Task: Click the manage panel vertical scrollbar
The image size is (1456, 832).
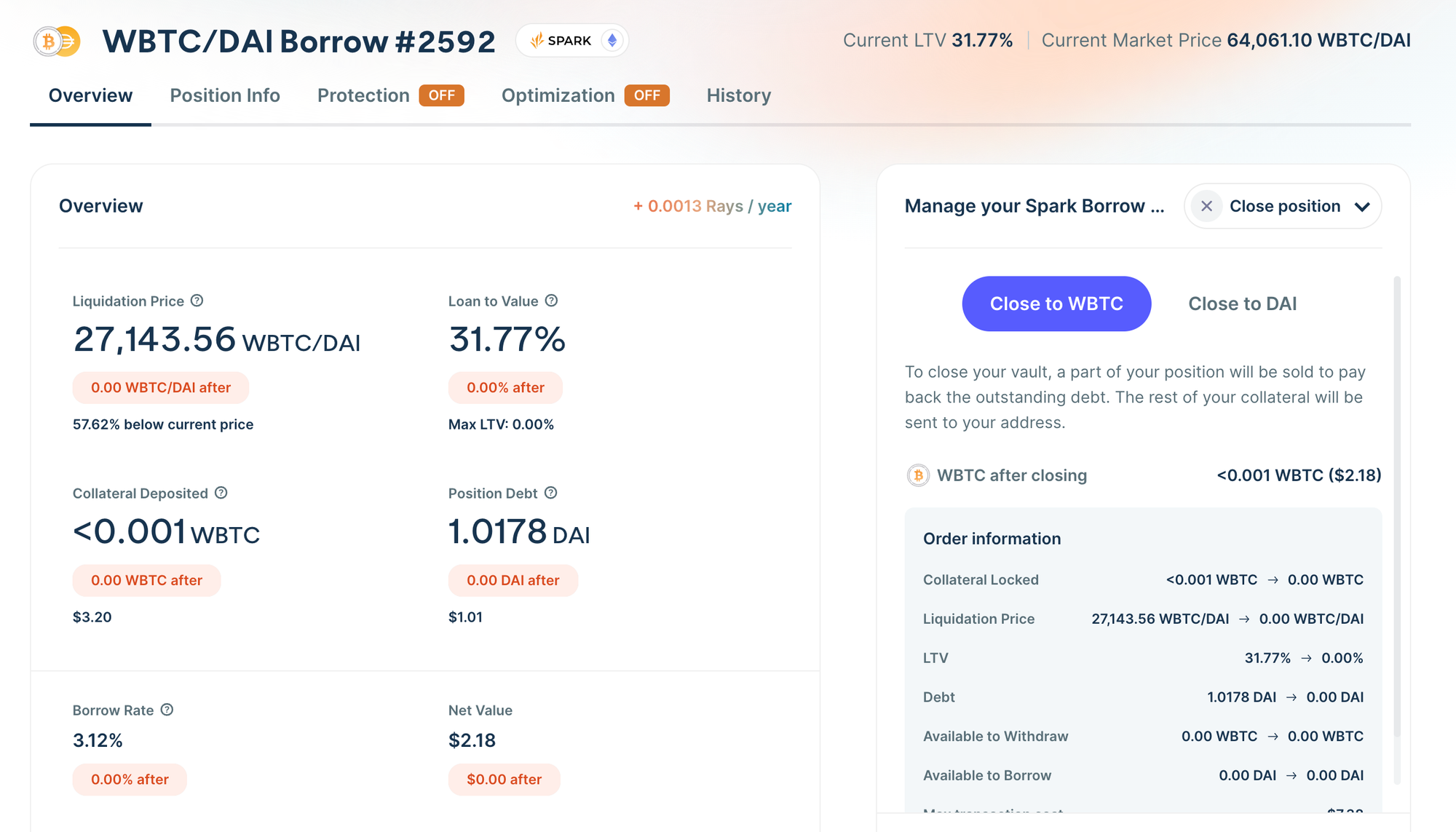Action: tap(1396, 510)
